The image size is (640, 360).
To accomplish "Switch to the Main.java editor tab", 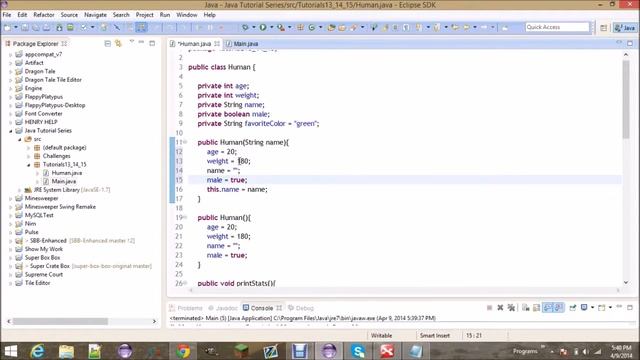I will tap(242, 44).
